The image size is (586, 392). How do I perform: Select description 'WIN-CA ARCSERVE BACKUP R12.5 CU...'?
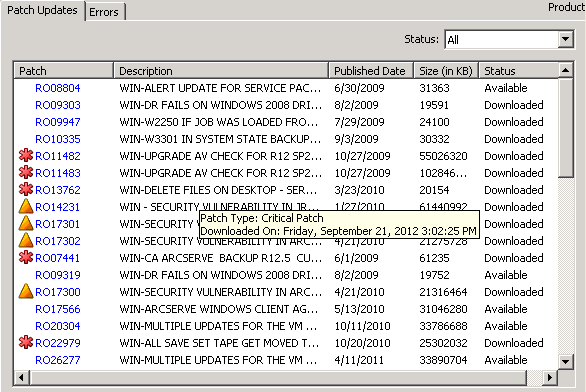[220, 258]
